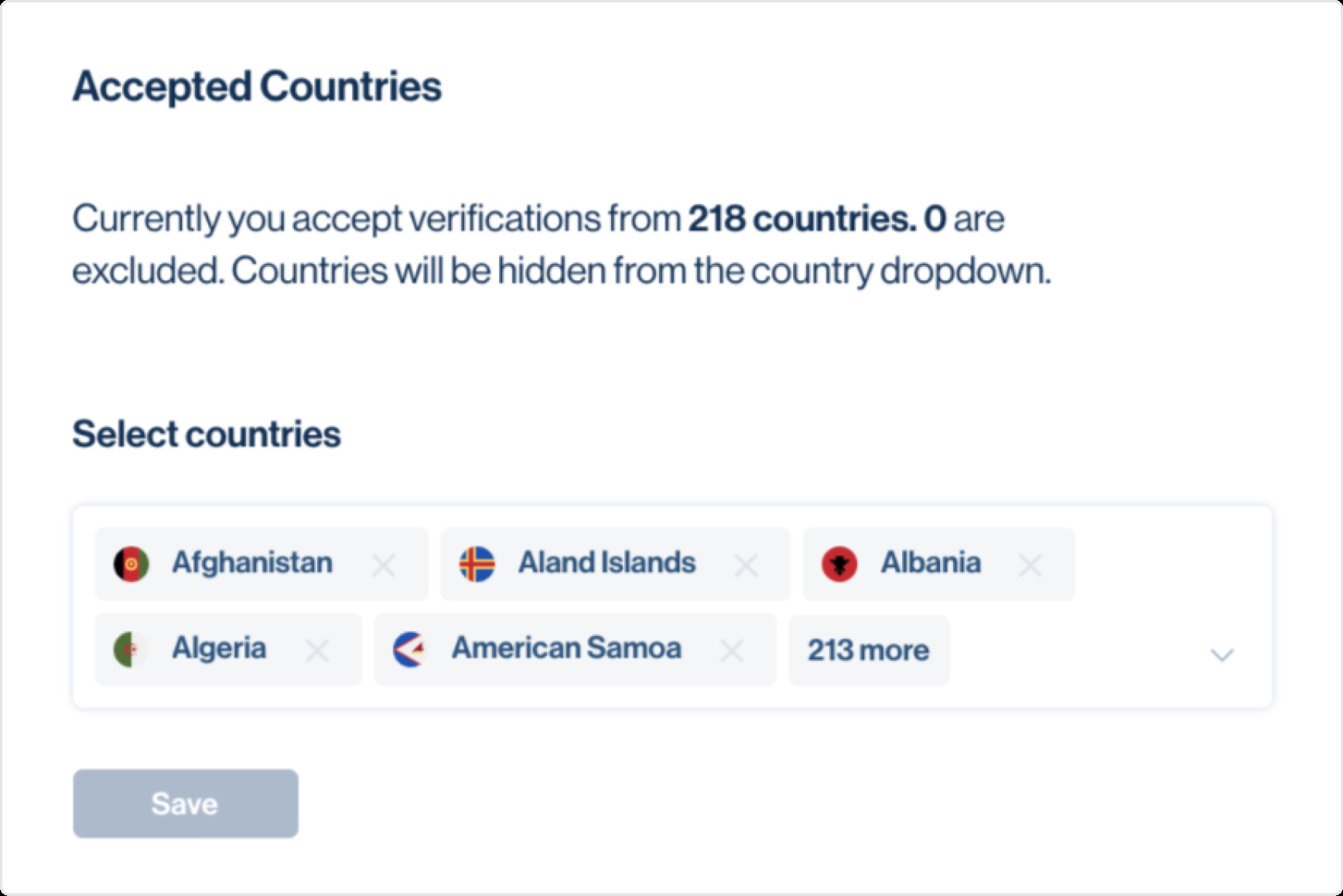This screenshot has height=896, width=1343.
Task: Delete the Algeria country chip
Action: [317, 651]
